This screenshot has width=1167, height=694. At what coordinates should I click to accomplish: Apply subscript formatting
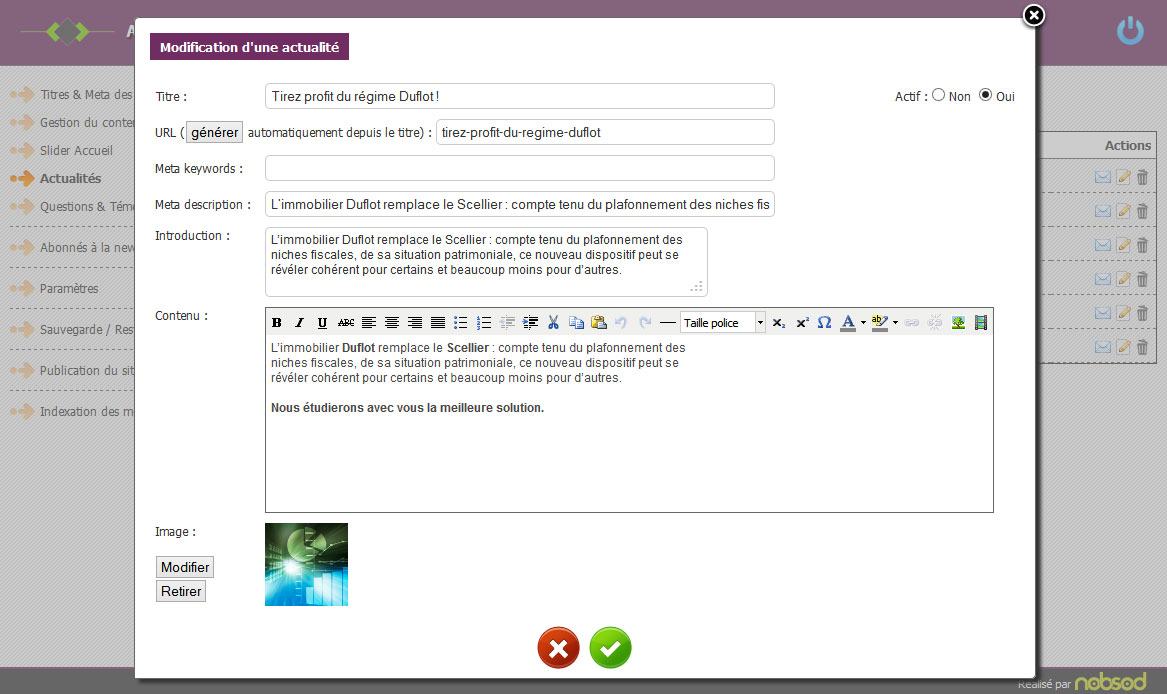coord(778,322)
